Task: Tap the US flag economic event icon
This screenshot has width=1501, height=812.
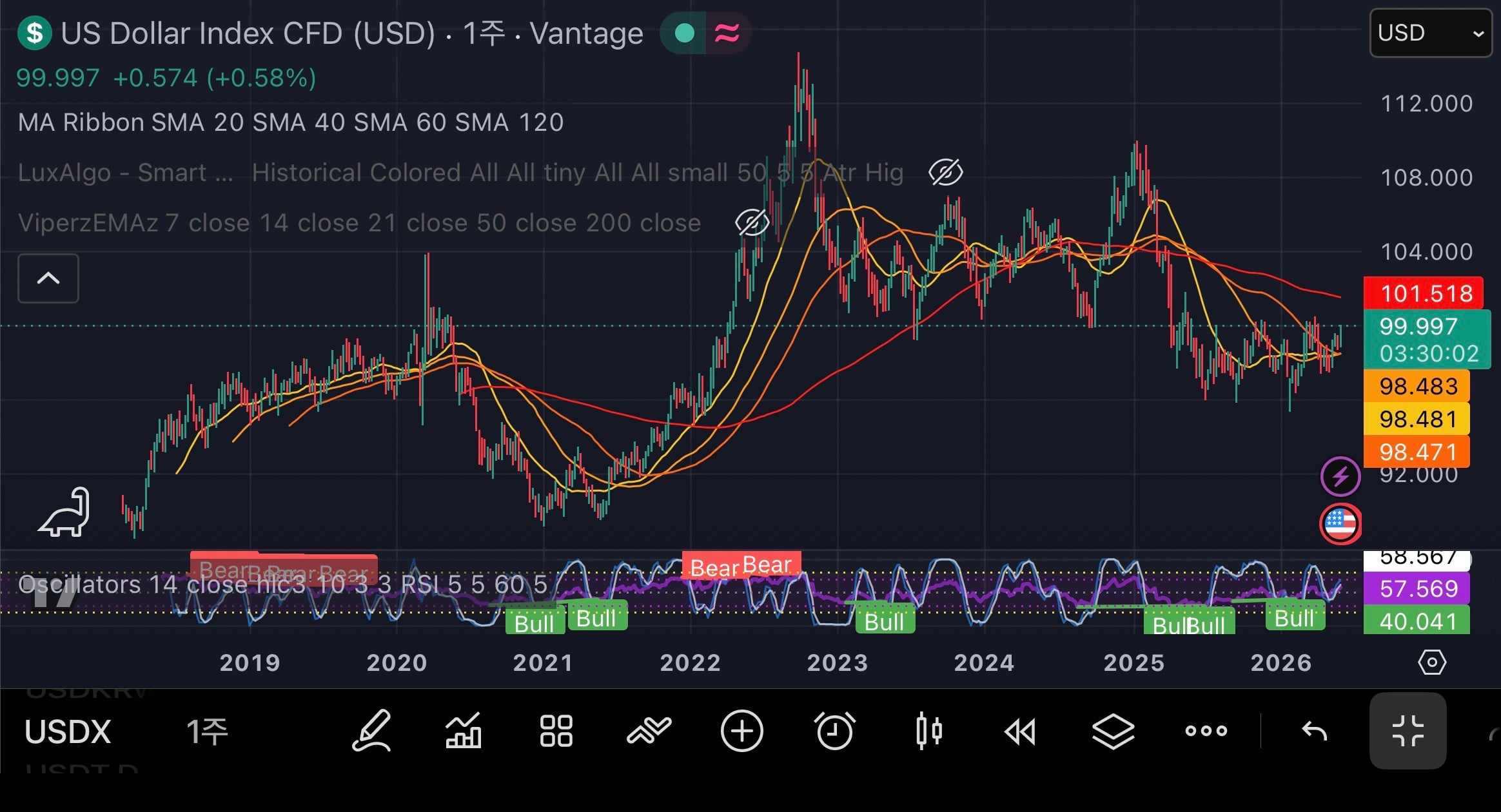Action: coord(1340,524)
